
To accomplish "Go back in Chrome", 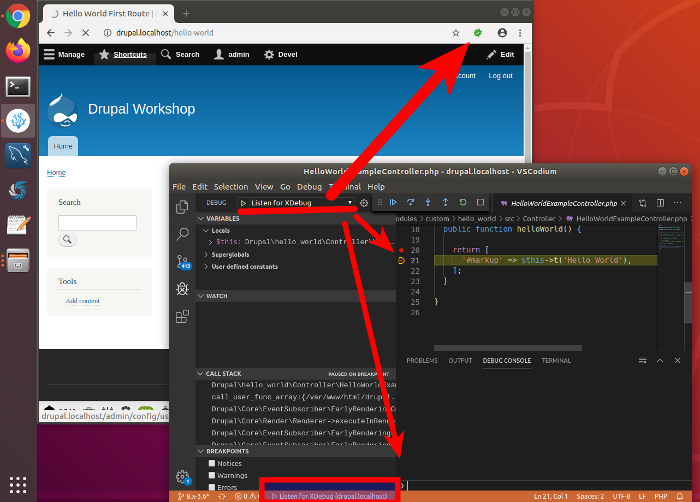I will point(51,33).
